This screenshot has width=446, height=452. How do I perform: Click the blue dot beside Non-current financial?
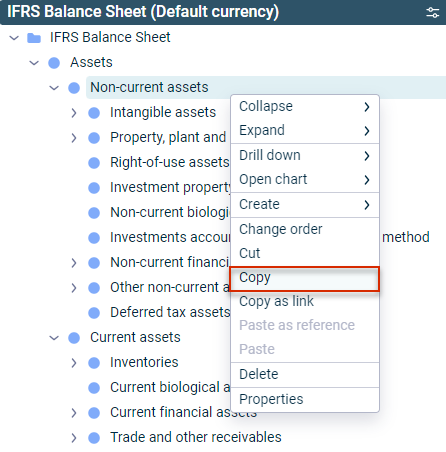click(94, 263)
